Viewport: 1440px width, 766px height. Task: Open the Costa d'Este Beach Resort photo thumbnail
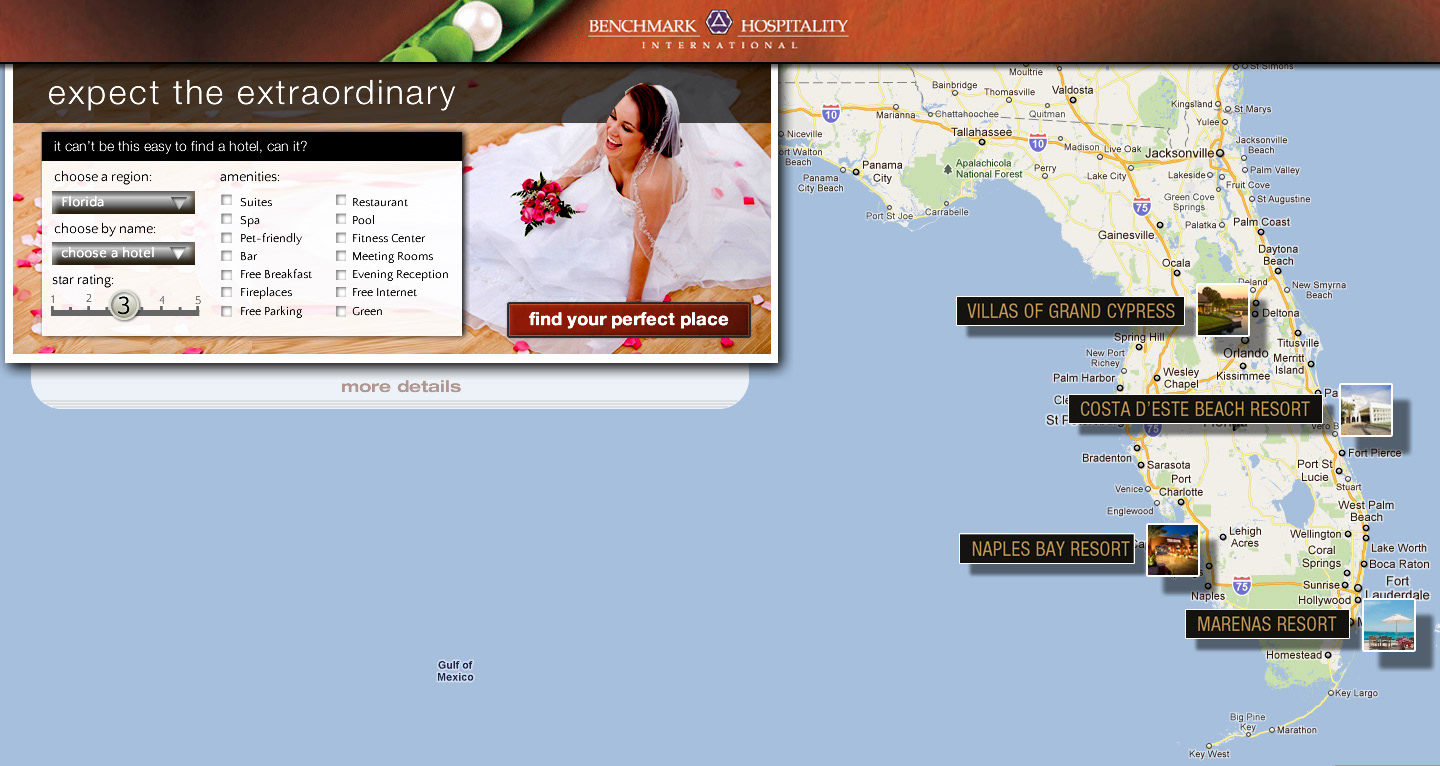pos(1366,410)
